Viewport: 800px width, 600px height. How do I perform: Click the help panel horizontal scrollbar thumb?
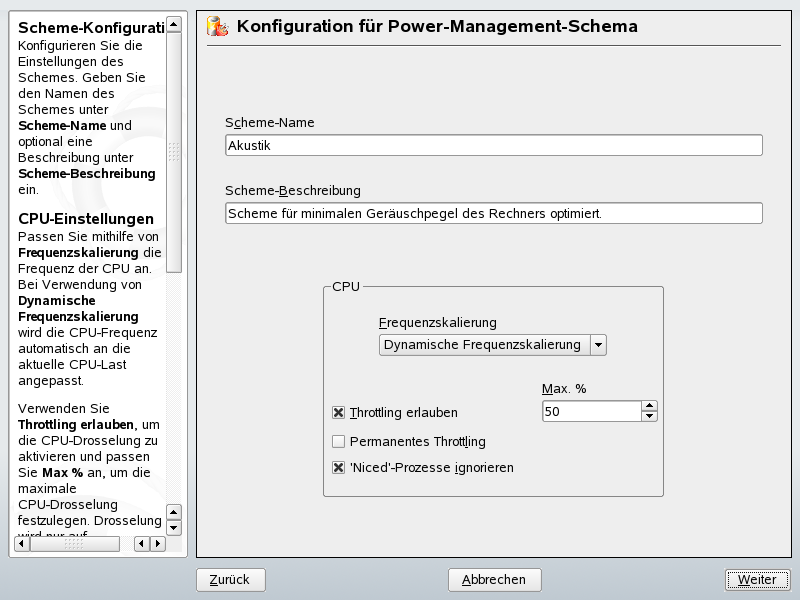pyautogui.click(x=75, y=544)
